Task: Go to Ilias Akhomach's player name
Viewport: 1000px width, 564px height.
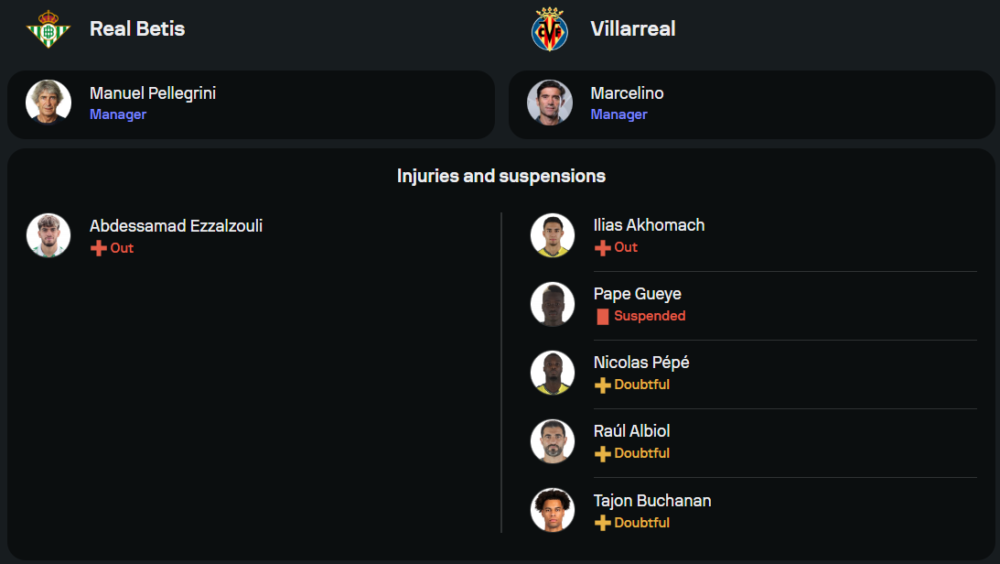Action: pos(649,225)
